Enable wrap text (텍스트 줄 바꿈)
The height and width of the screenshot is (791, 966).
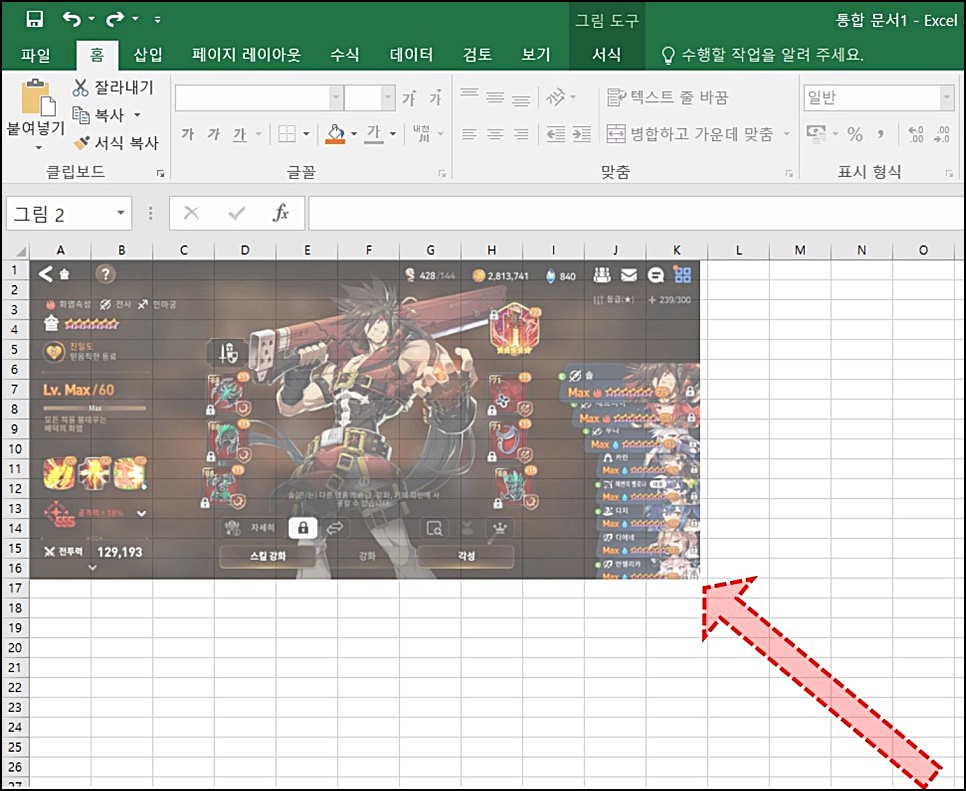(x=662, y=97)
